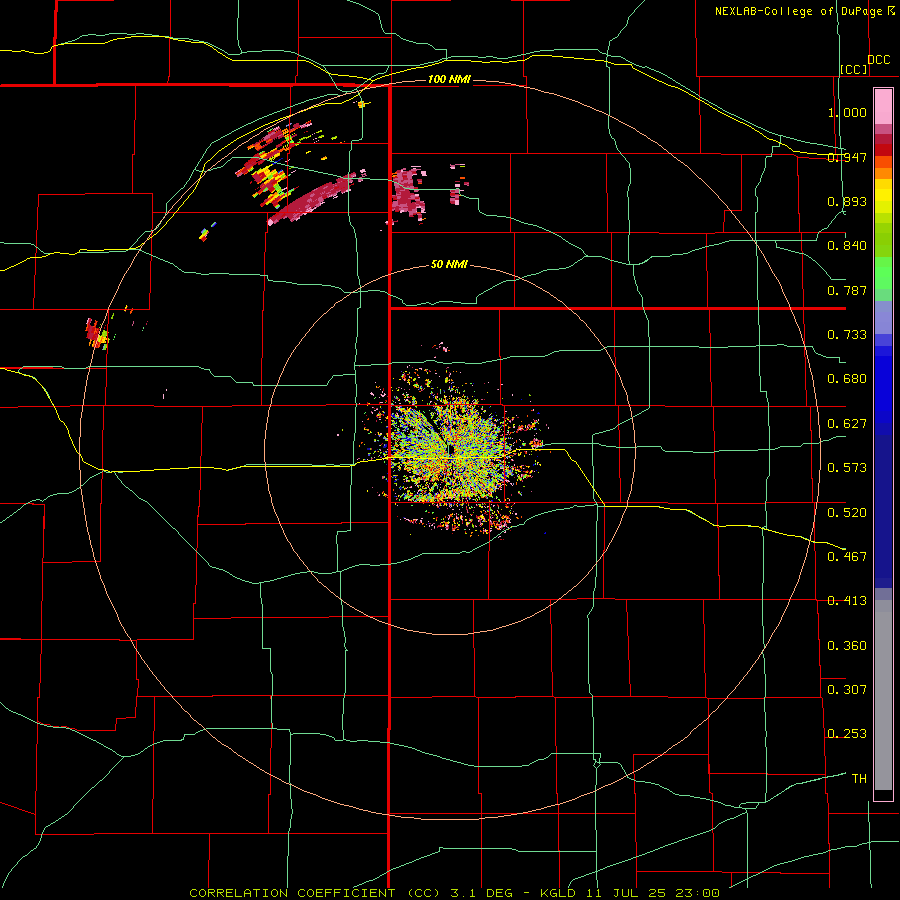Select the 0.893 scale value
Viewport: 900px width, 900px height.
pos(847,201)
